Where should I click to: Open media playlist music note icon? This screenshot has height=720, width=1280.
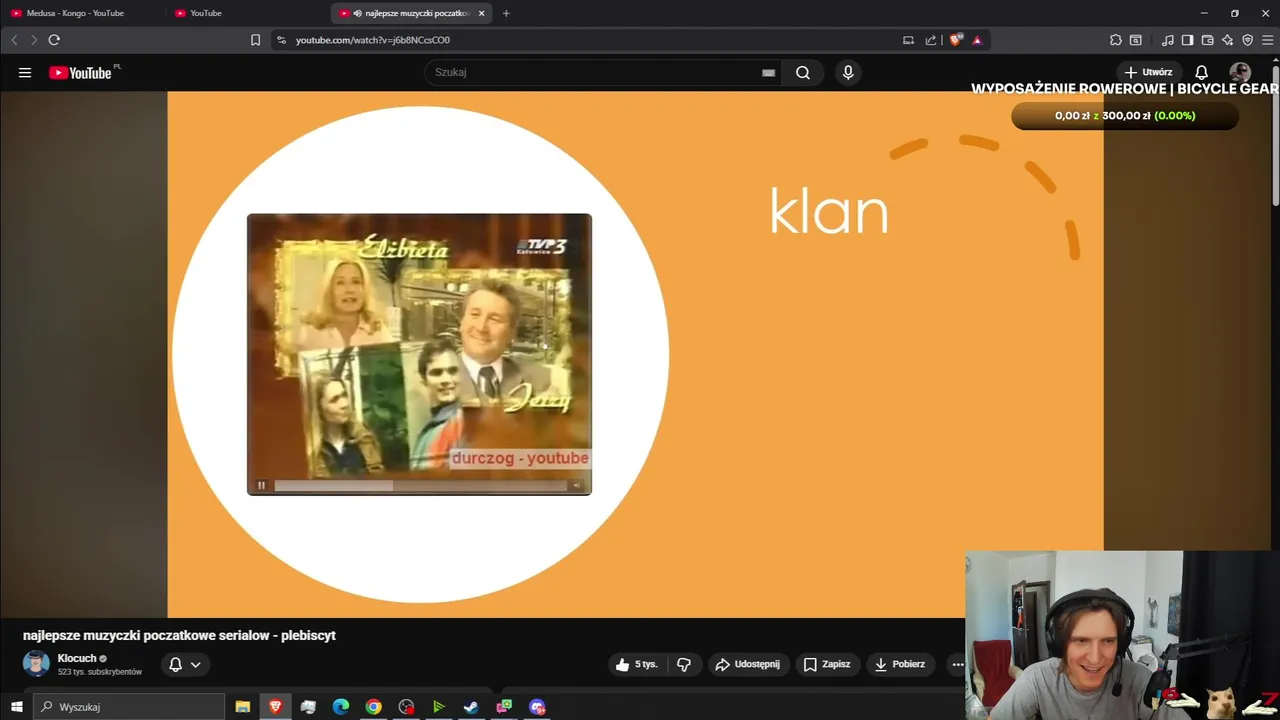tap(1168, 40)
